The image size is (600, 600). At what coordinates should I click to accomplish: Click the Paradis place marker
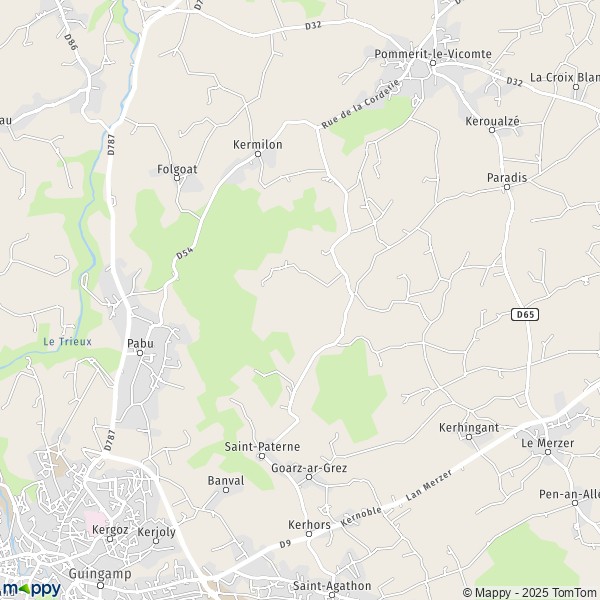tap(507, 187)
